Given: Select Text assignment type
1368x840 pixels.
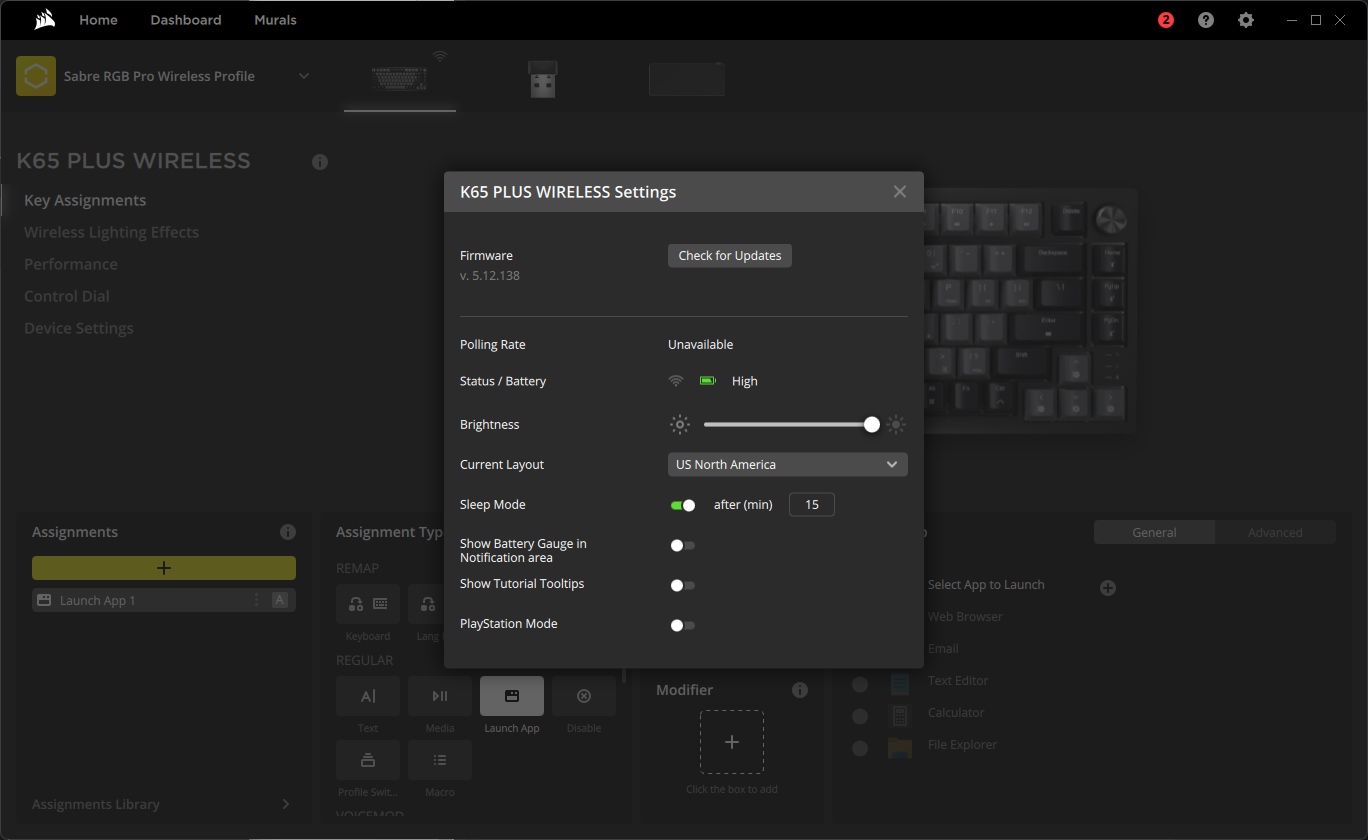Looking at the screenshot, I should point(368,696).
